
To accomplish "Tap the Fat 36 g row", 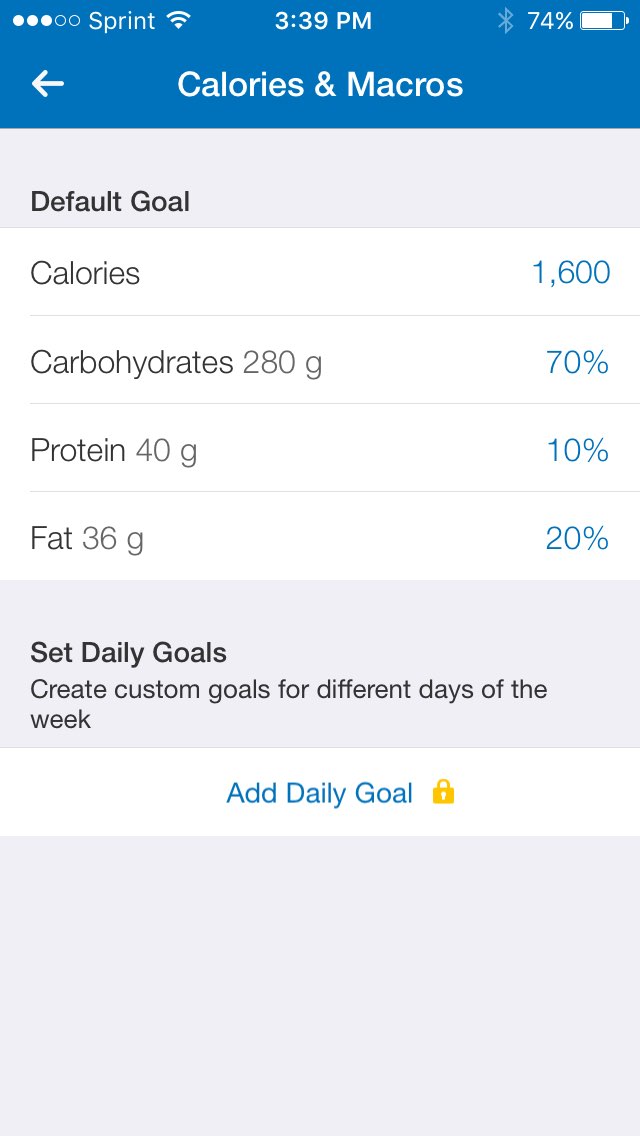I will coord(87,538).
